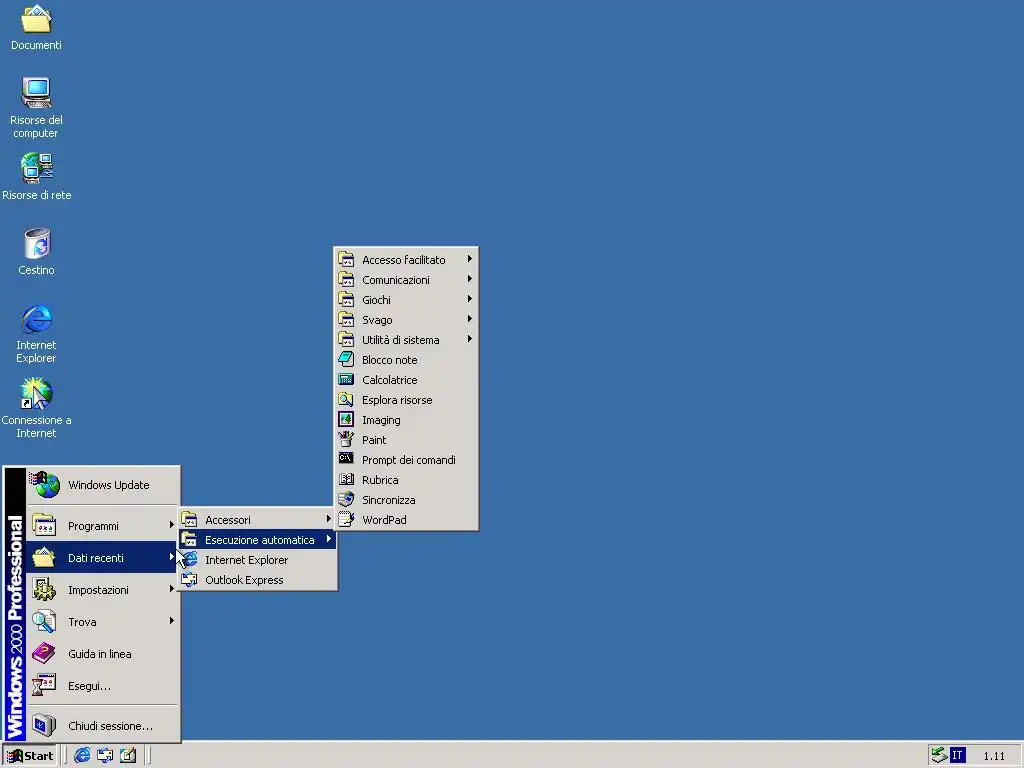Click WordPad label text

tap(384, 520)
